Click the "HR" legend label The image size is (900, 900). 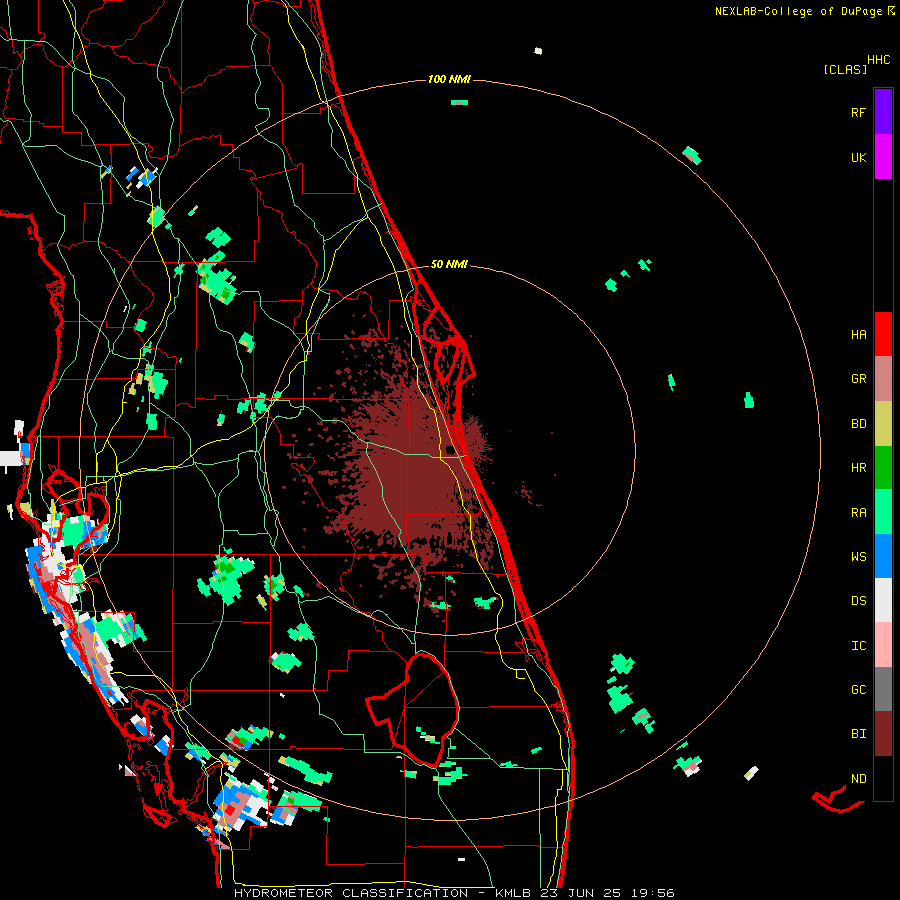point(858,467)
